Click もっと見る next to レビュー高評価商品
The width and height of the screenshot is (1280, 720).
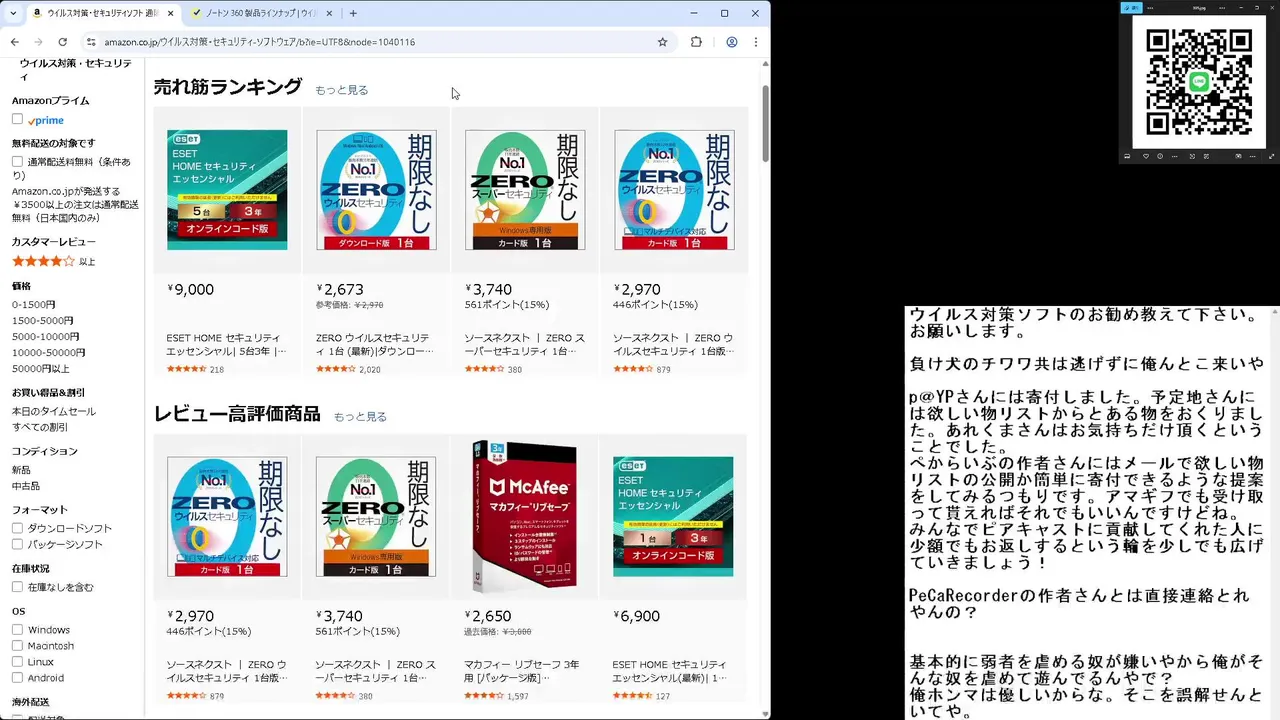[x=360, y=416]
